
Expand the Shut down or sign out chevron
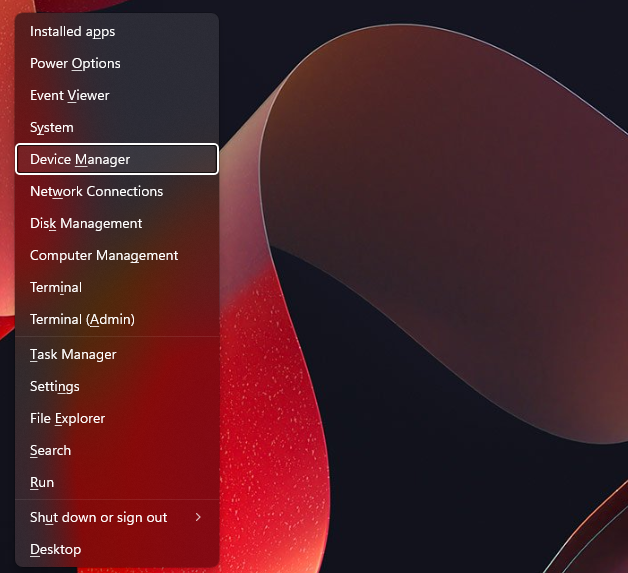(198, 517)
